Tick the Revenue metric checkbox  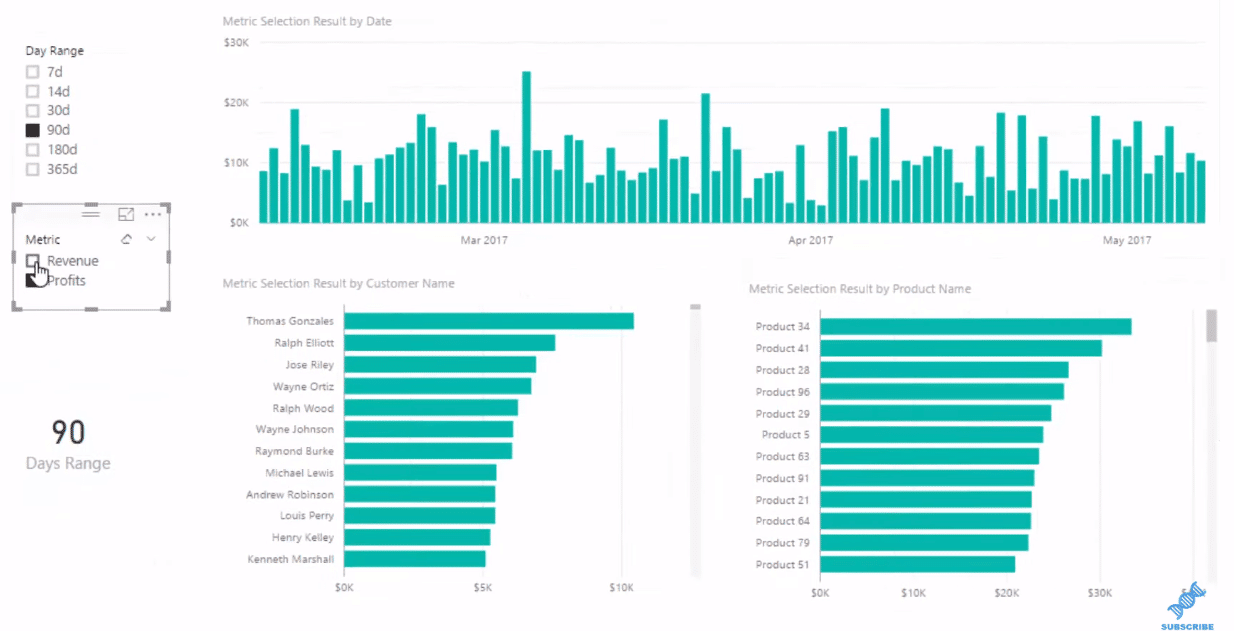(32, 260)
